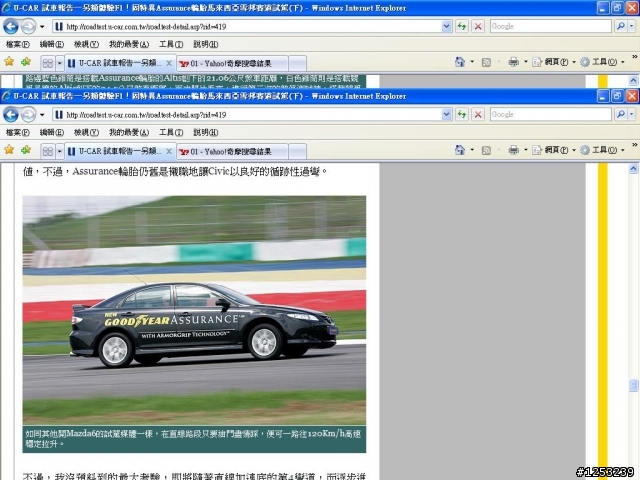Stop page loading in front IE window

(x=478, y=115)
